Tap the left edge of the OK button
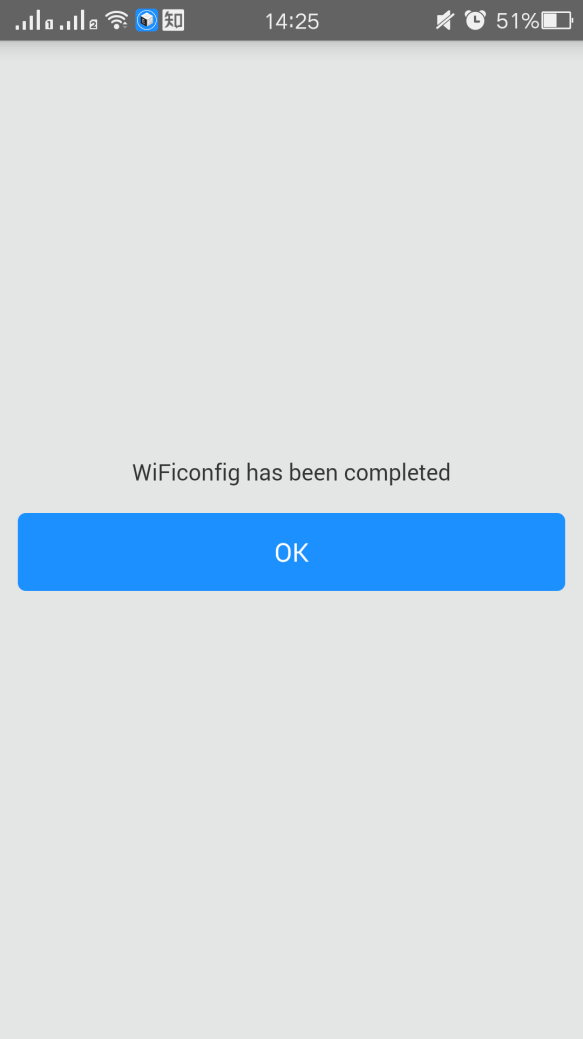This screenshot has width=583, height=1039. [x=26, y=552]
